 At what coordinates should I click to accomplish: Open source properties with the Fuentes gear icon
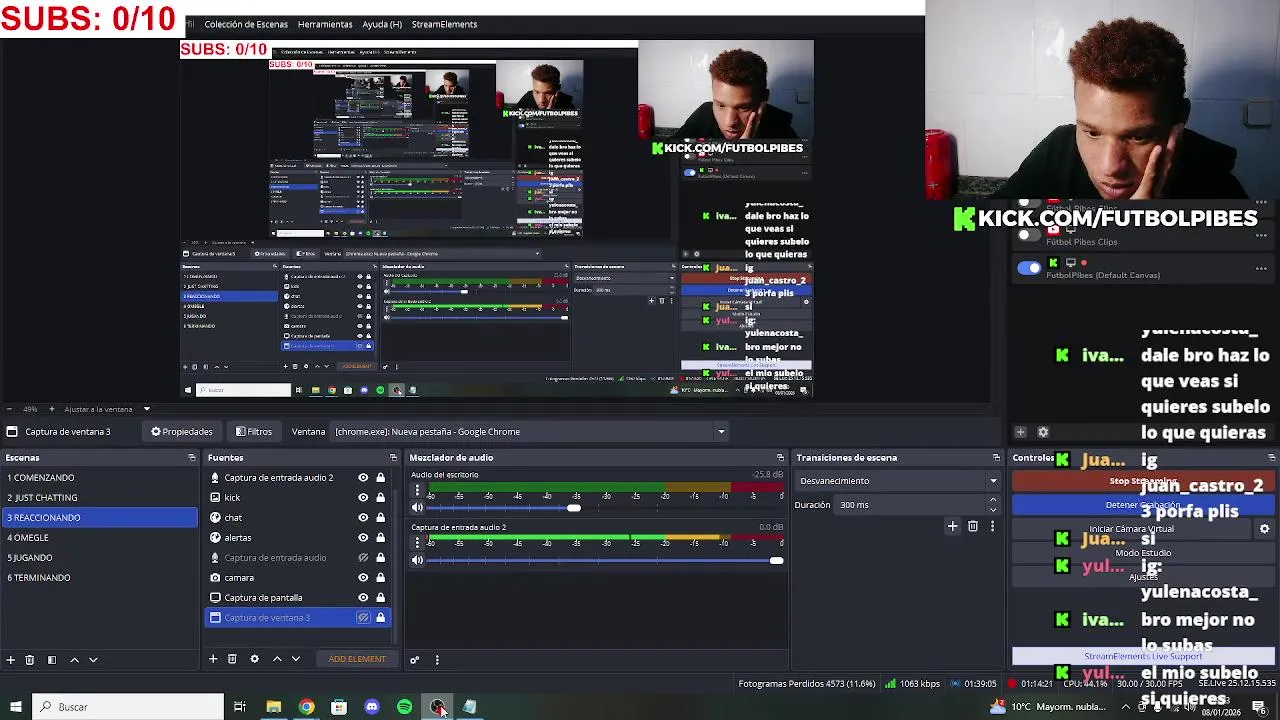click(254, 659)
